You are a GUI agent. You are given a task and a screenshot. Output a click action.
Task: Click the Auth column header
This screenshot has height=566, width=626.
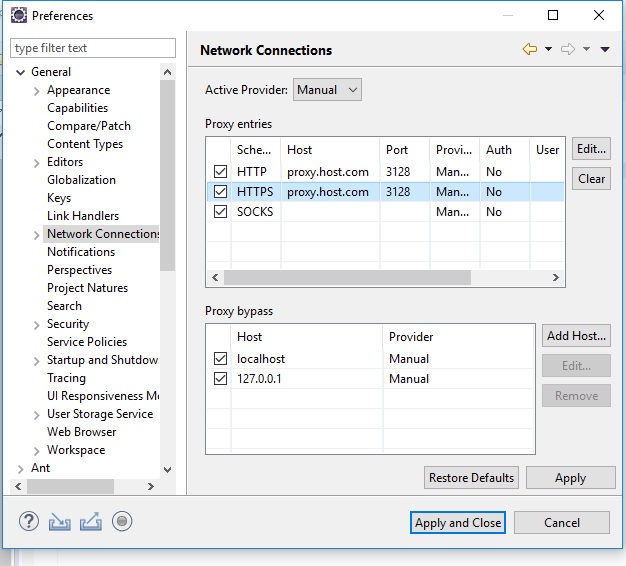click(x=504, y=150)
